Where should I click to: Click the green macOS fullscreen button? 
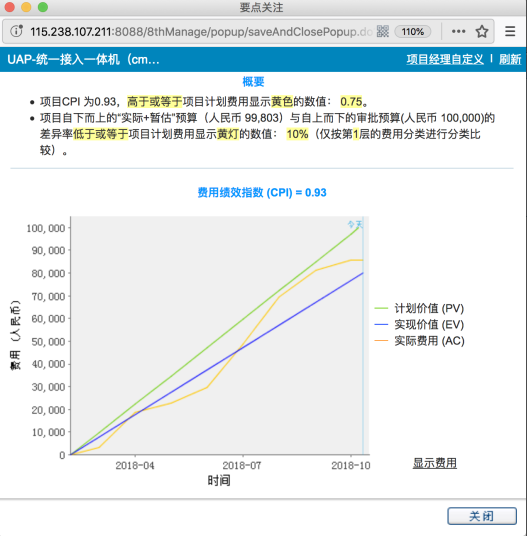tap(43, 7)
